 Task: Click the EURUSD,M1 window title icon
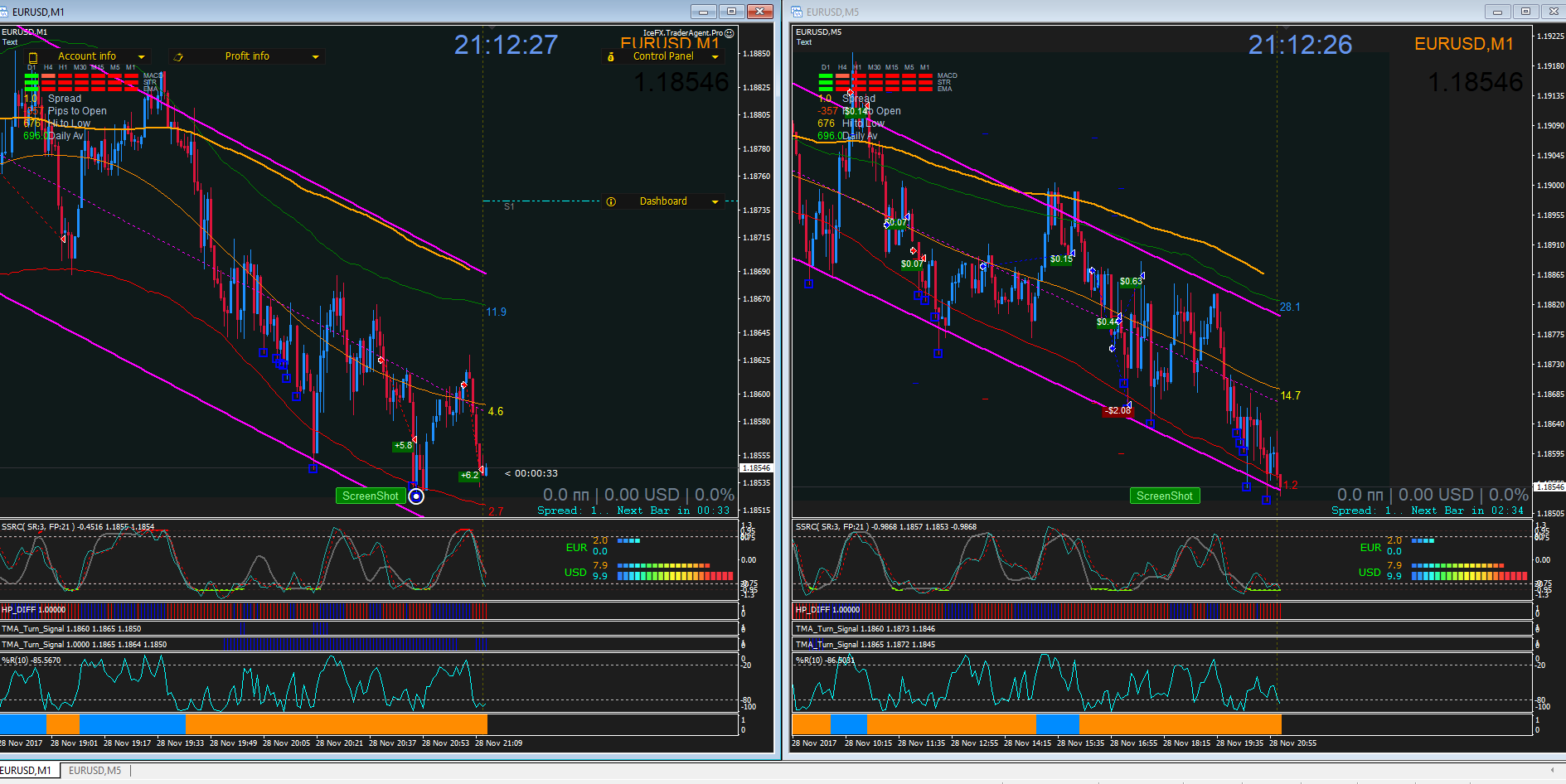[5, 12]
